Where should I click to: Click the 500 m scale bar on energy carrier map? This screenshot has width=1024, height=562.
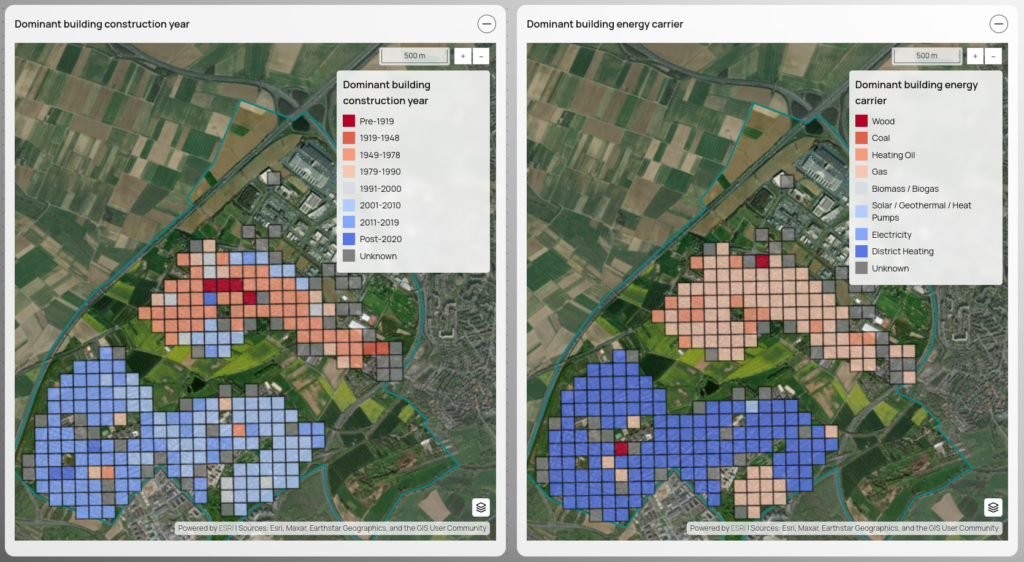click(x=926, y=56)
